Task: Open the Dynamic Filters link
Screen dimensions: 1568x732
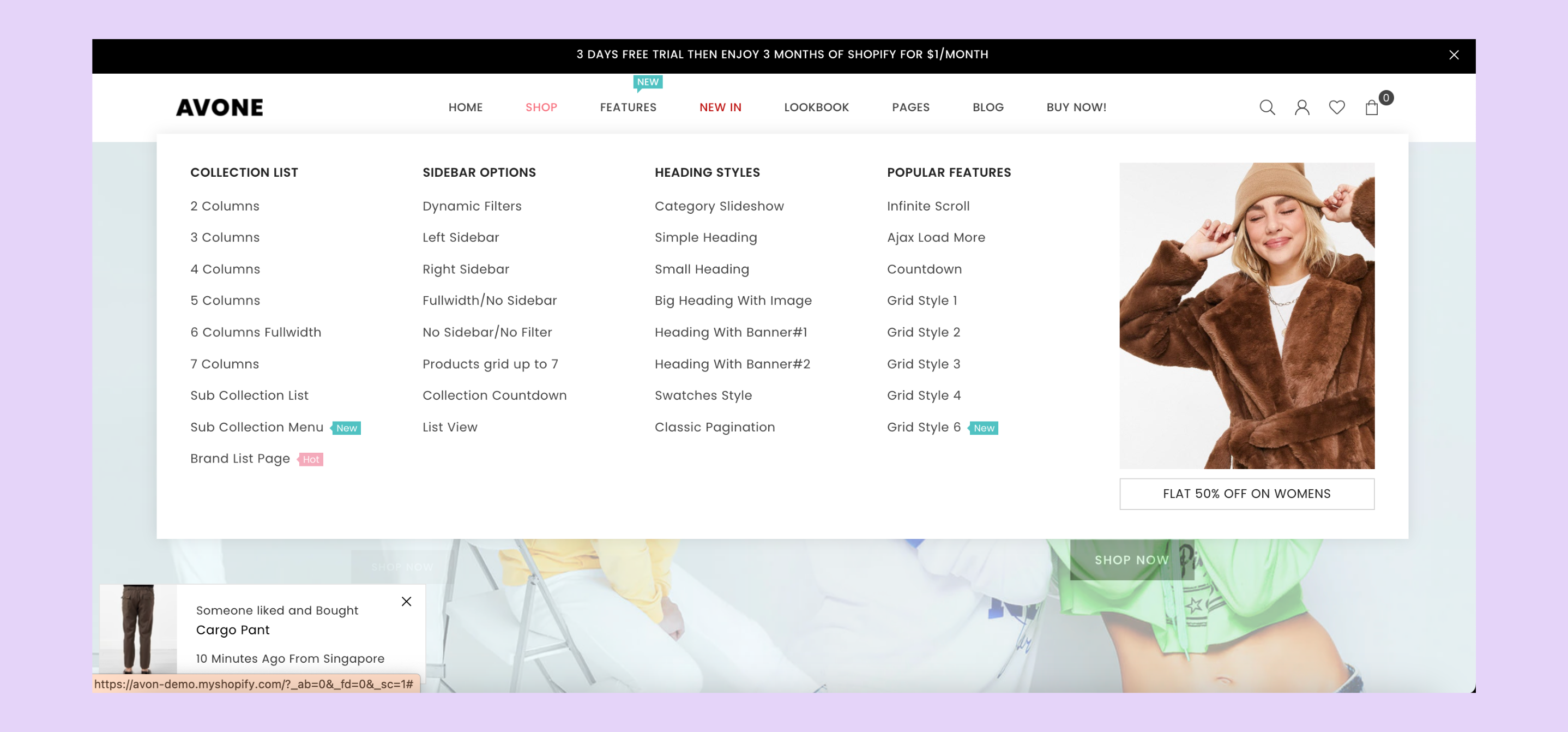Action: [472, 206]
